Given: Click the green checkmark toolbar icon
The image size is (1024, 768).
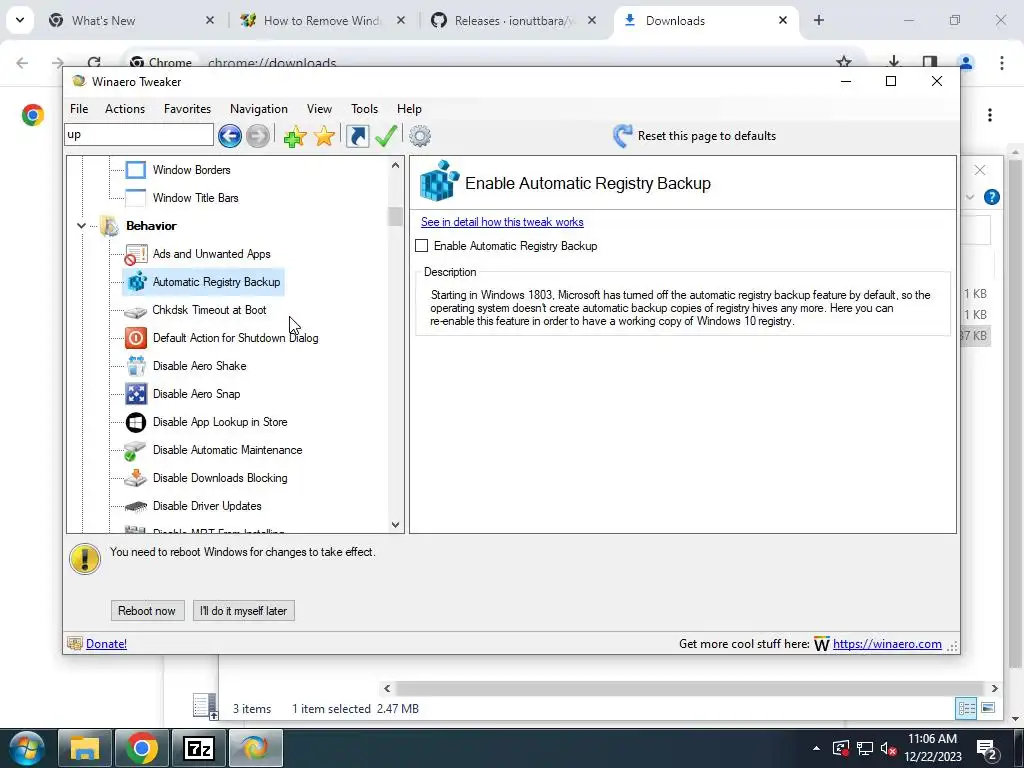Looking at the screenshot, I should pos(386,136).
